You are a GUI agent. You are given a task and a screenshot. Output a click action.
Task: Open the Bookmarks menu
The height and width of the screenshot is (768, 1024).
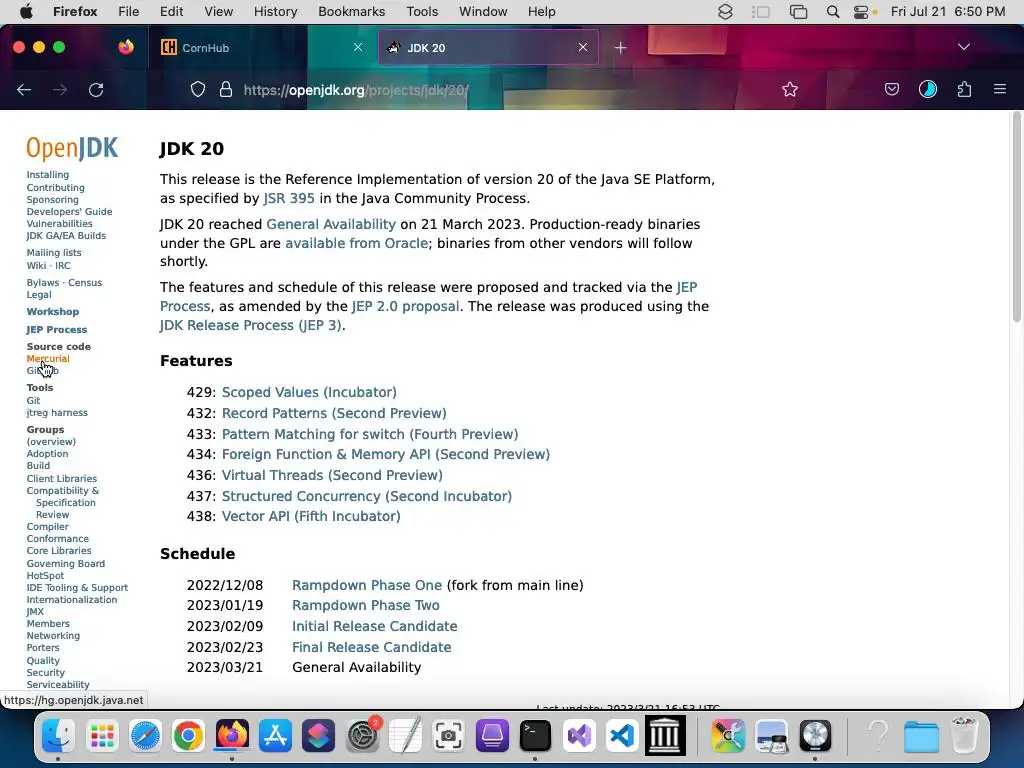point(351,12)
